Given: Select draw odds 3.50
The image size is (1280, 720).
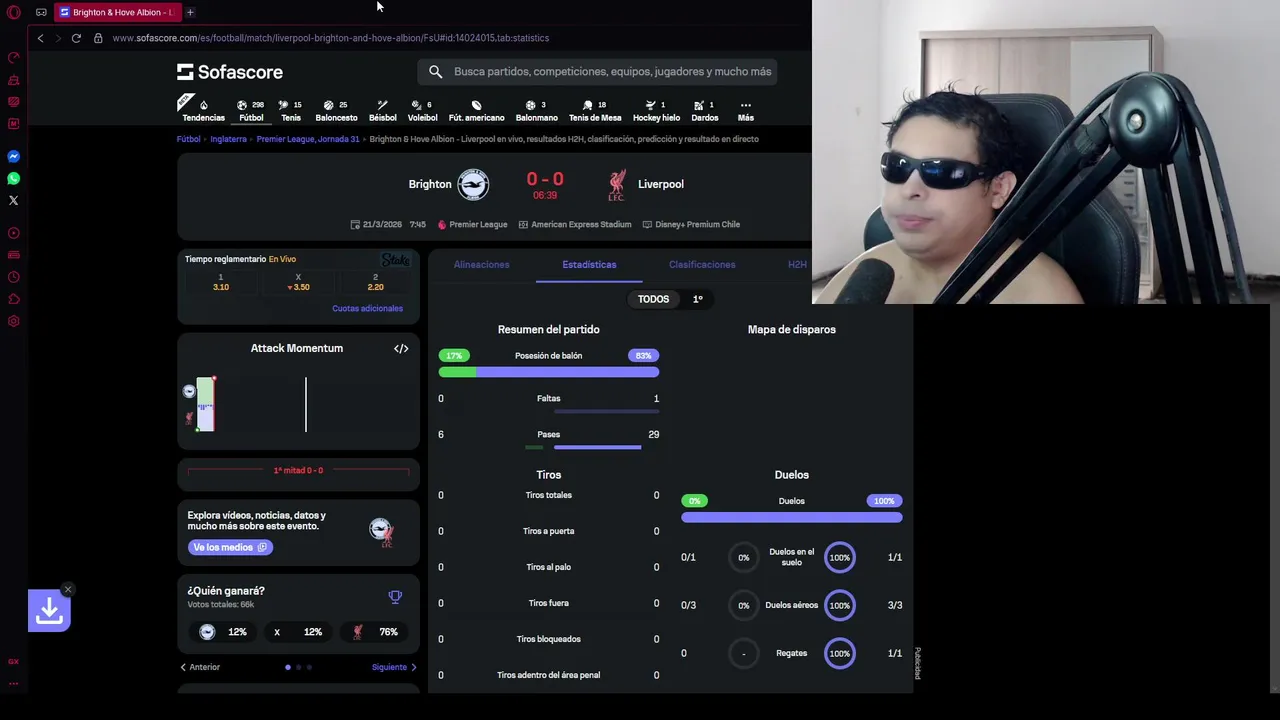Looking at the screenshot, I should coord(298,282).
